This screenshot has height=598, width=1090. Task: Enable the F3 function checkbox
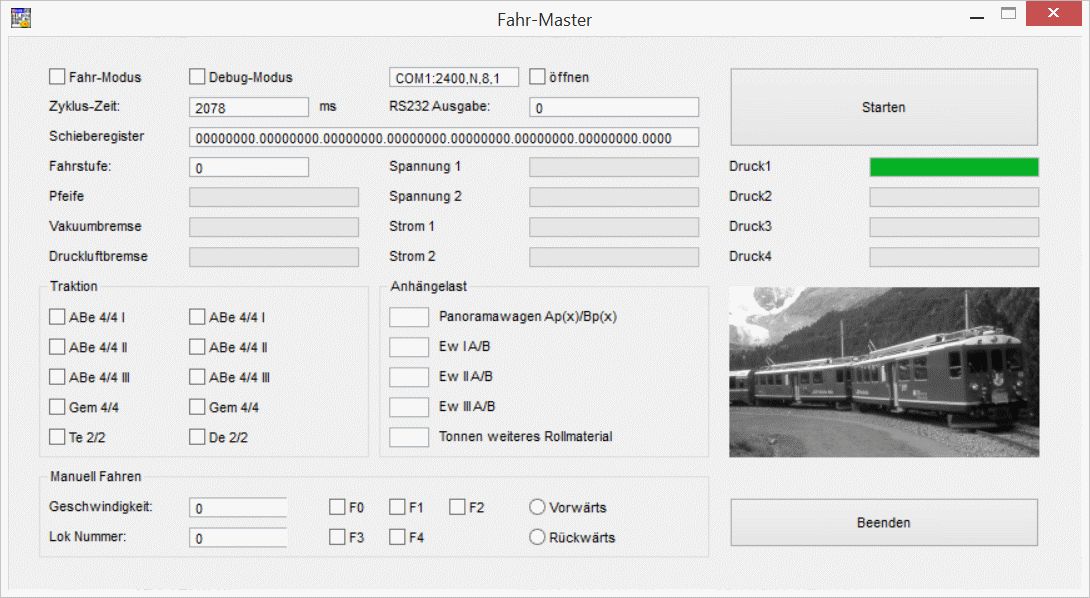(x=337, y=537)
